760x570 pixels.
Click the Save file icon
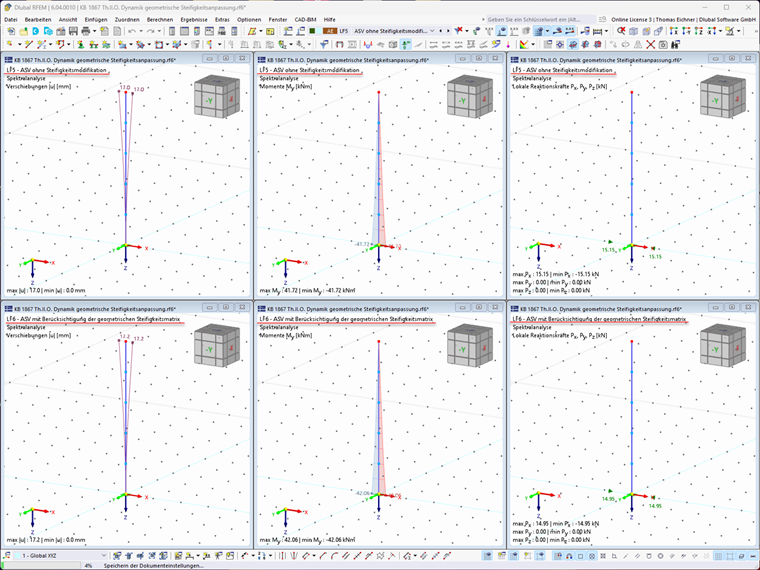tap(73, 31)
